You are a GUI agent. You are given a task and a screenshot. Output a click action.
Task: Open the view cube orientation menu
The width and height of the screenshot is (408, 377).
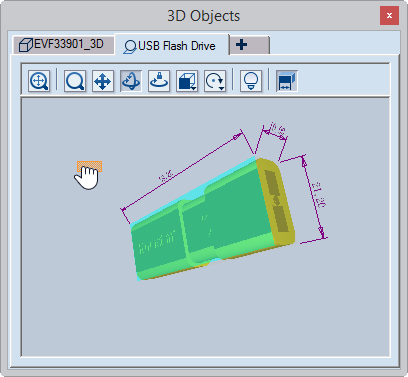(x=187, y=81)
